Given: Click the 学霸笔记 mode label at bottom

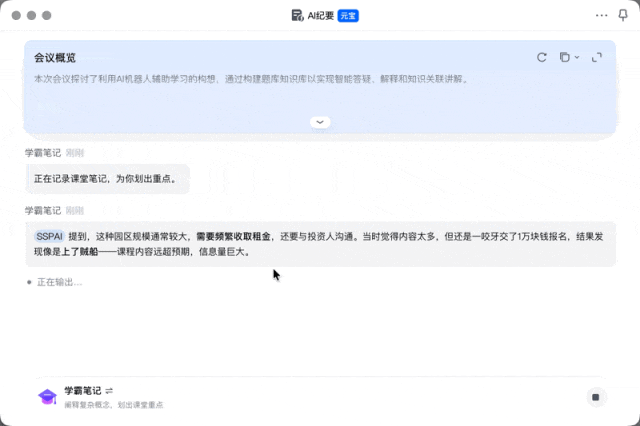Looking at the screenshot, I should pyautogui.click(x=82, y=391).
